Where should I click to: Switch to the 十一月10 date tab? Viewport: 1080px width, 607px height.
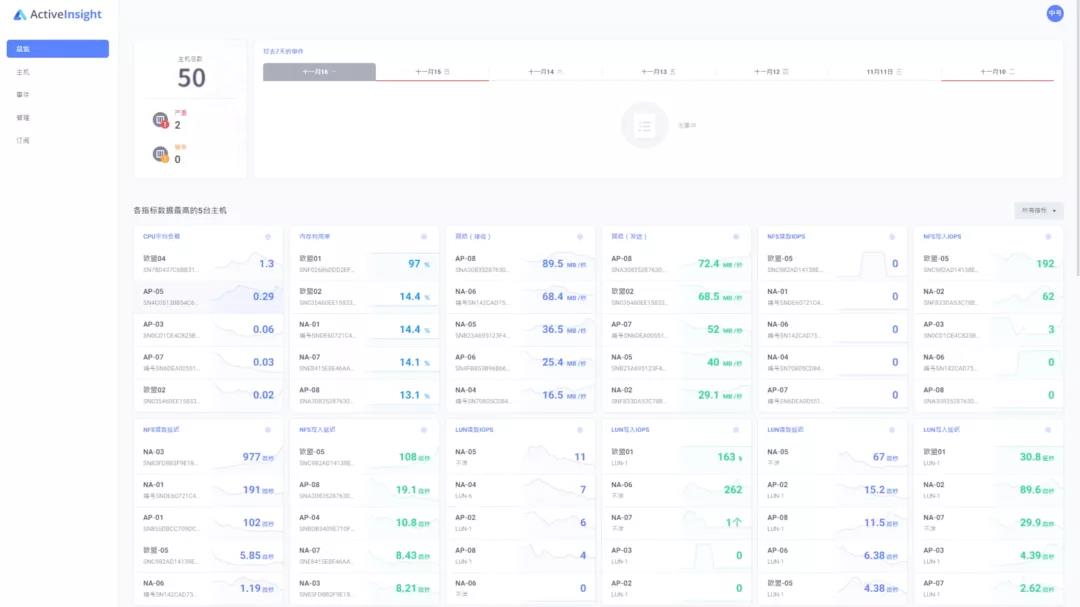(997, 72)
